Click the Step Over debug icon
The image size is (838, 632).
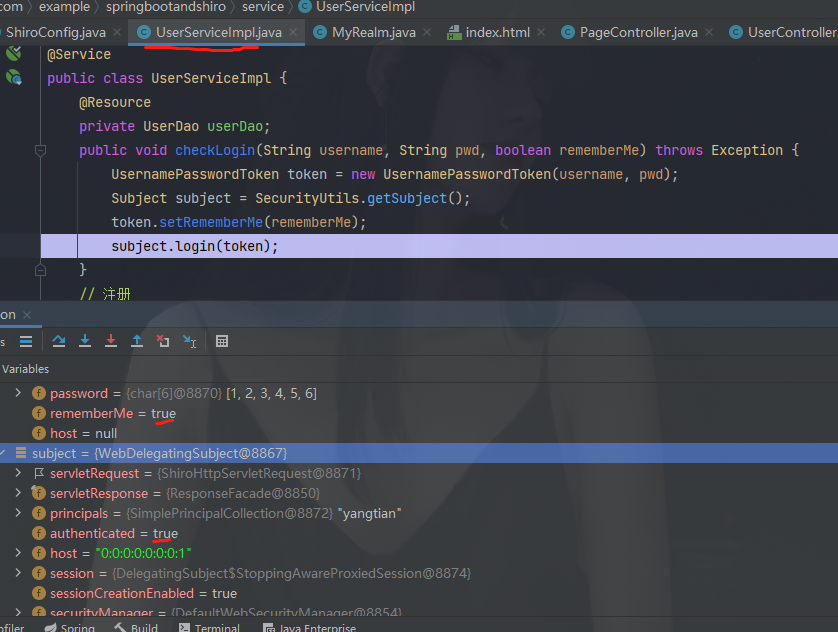pyautogui.click(x=59, y=341)
